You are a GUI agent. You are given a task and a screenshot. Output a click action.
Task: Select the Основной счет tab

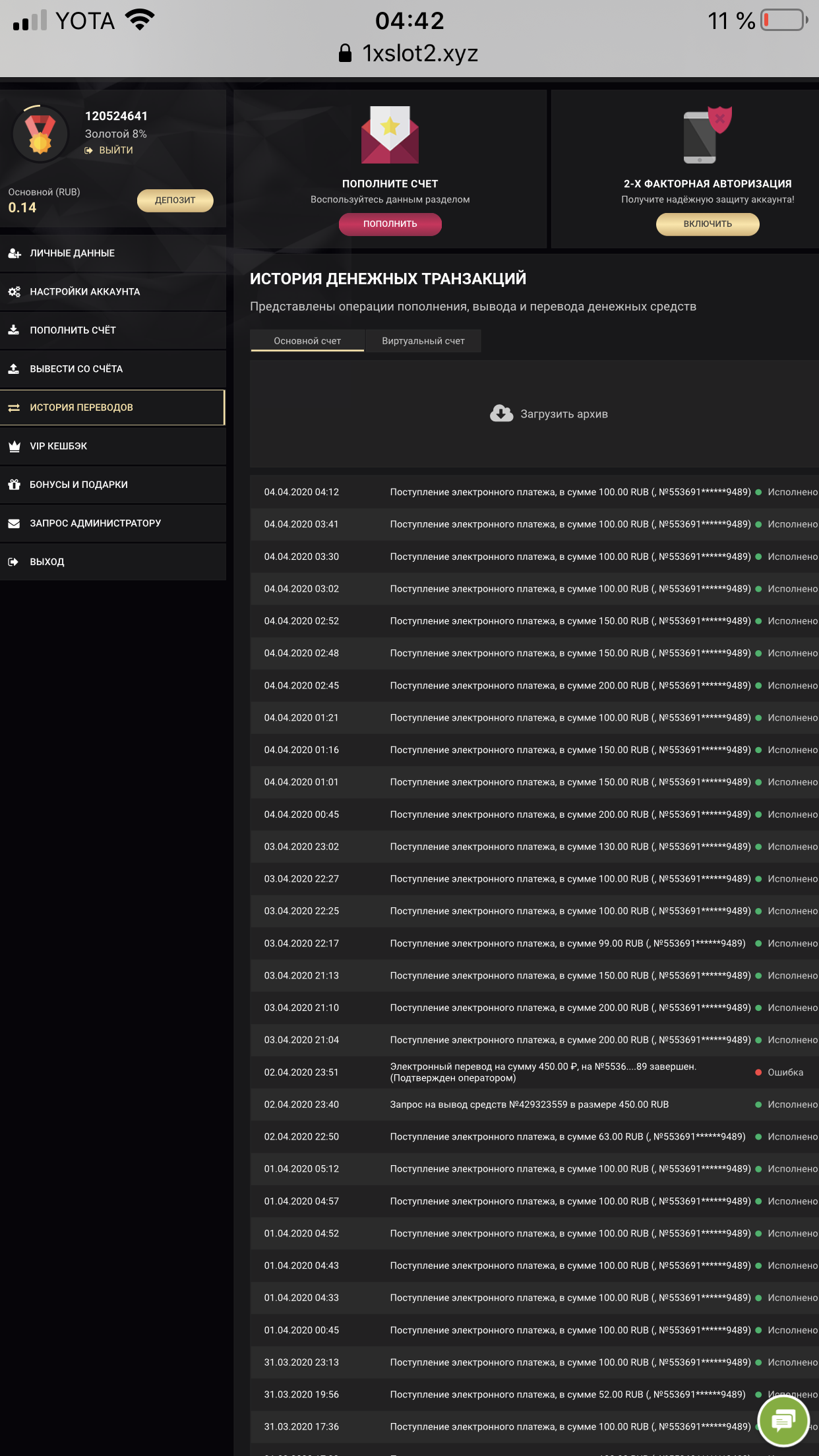click(x=307, y=341)
